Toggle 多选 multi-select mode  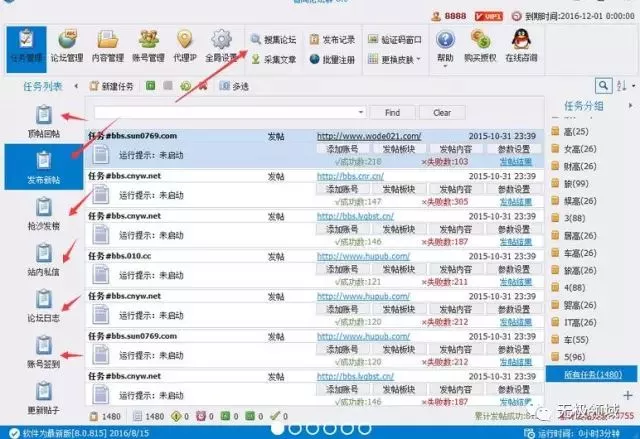pos(234,86)
